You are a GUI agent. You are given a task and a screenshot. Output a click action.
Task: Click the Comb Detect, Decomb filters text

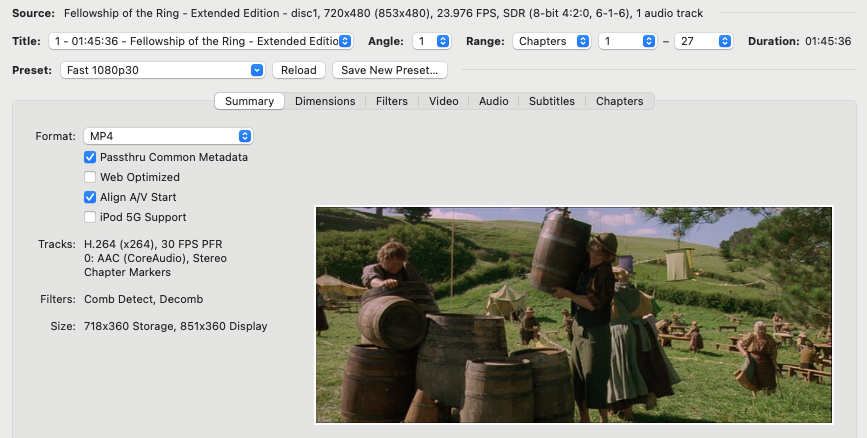pos(143,299)
